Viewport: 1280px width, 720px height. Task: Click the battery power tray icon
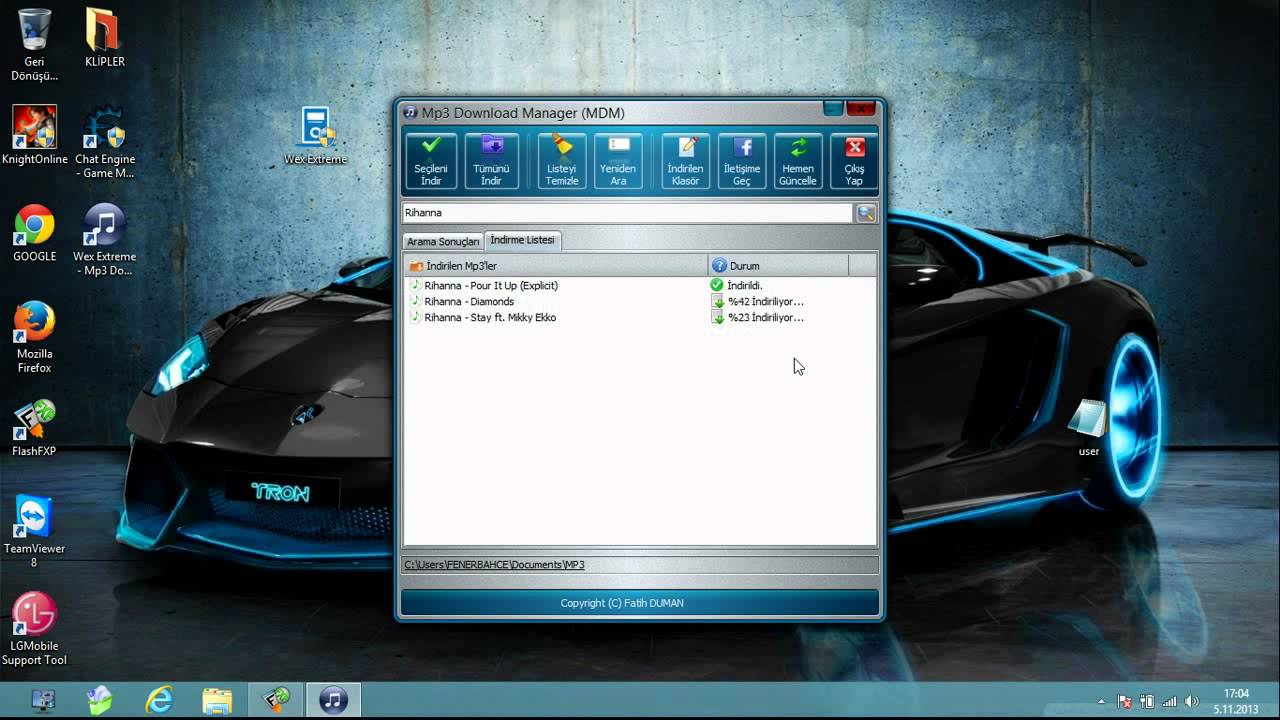pos(1147,702)
